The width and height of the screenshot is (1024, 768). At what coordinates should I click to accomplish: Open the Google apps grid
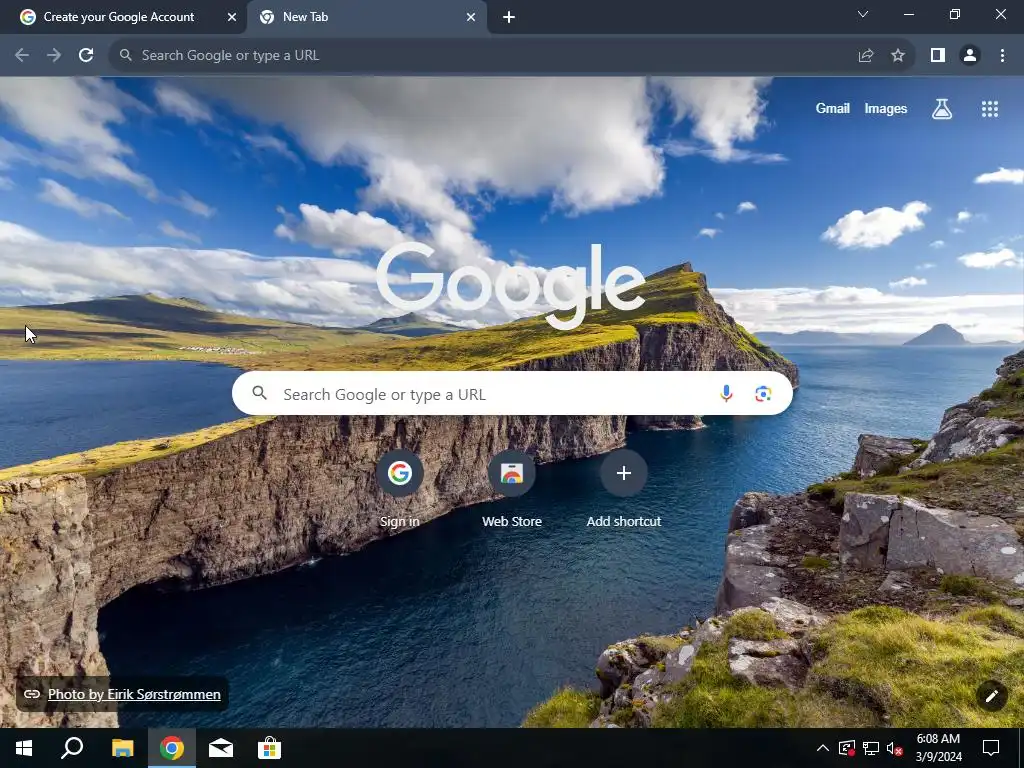(x=989, y=109)
